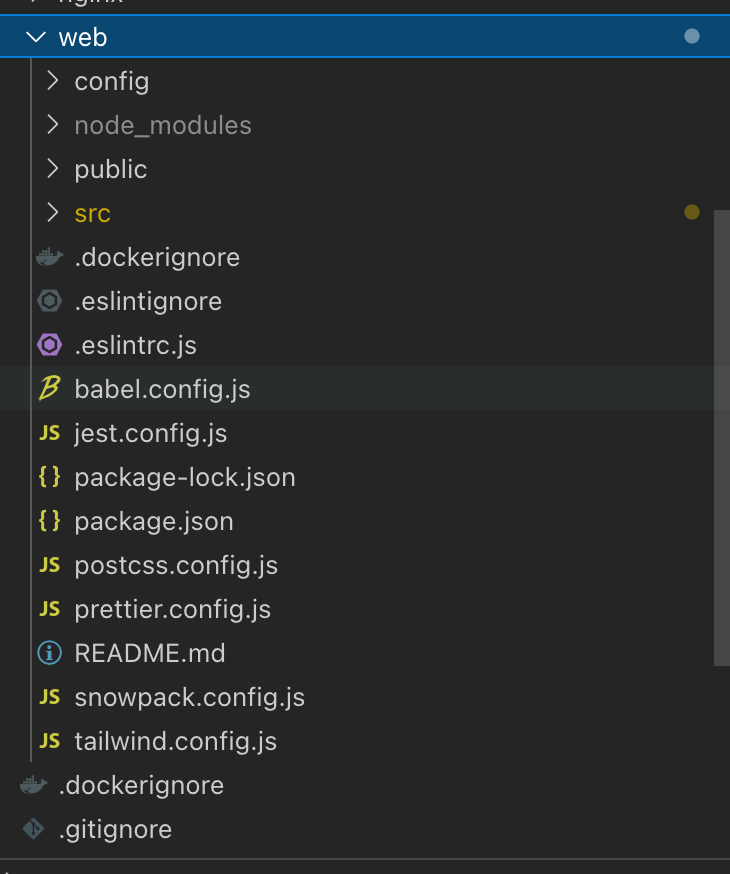This screenshot has height=874, width=730.
Task: Click the explorer vertical scrollbar thumb
Action: click(722, 438)
